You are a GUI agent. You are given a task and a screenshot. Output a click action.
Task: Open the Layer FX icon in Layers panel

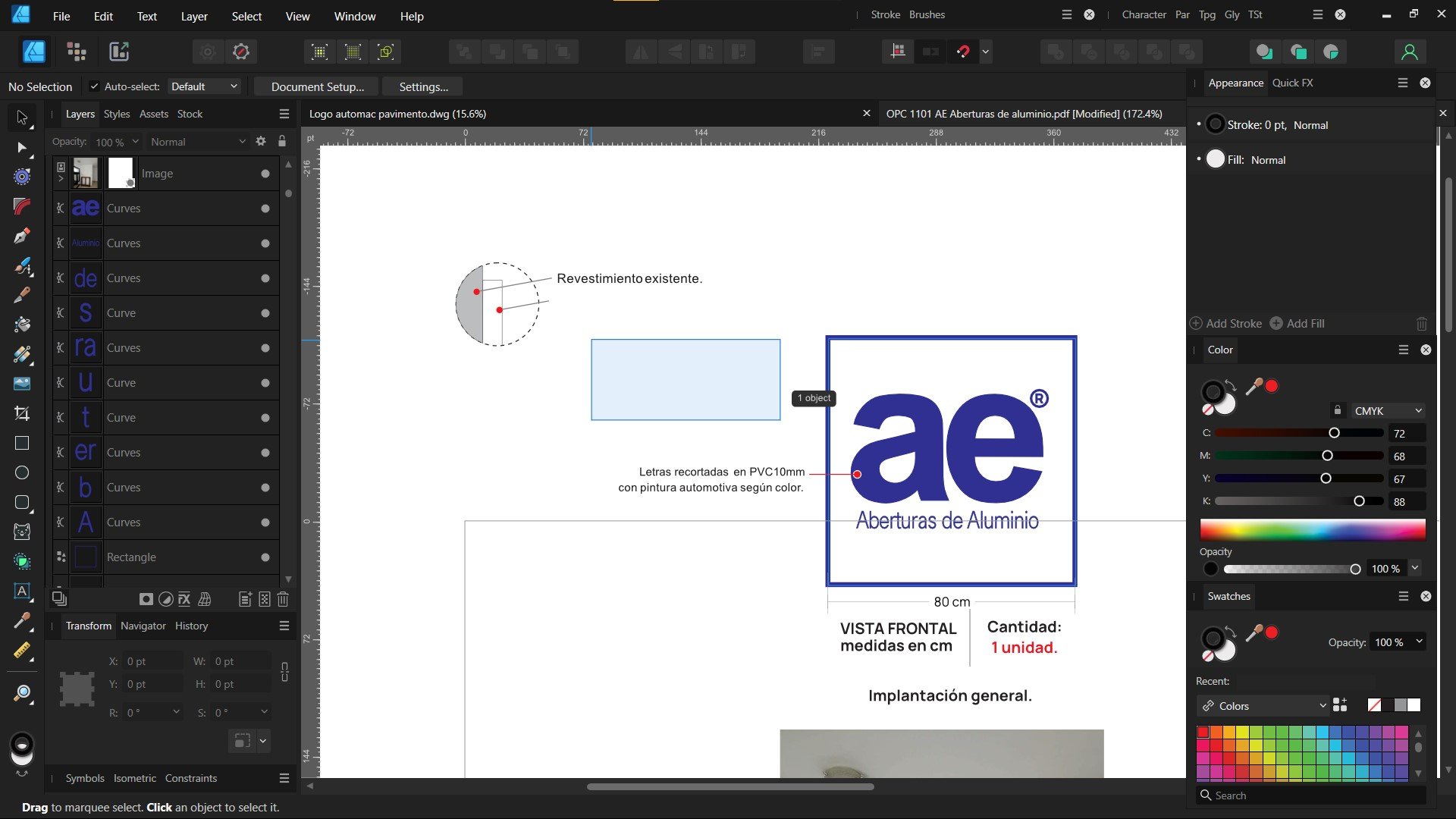184,599
